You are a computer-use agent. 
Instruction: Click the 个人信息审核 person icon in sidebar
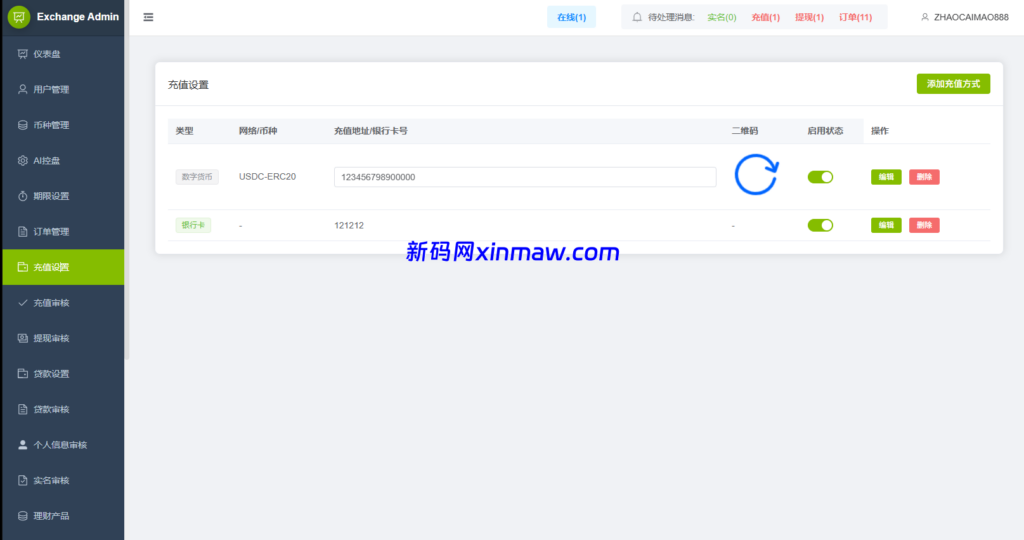[23, 445]
